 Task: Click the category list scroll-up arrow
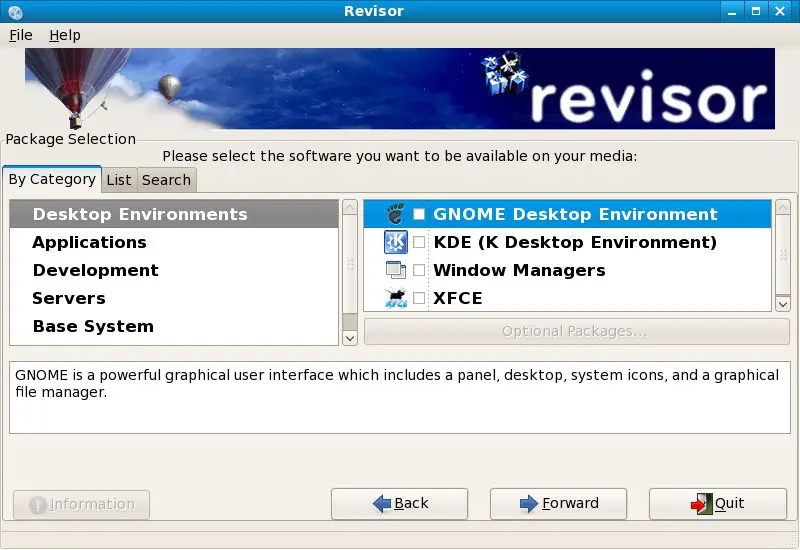pos(350,208)
